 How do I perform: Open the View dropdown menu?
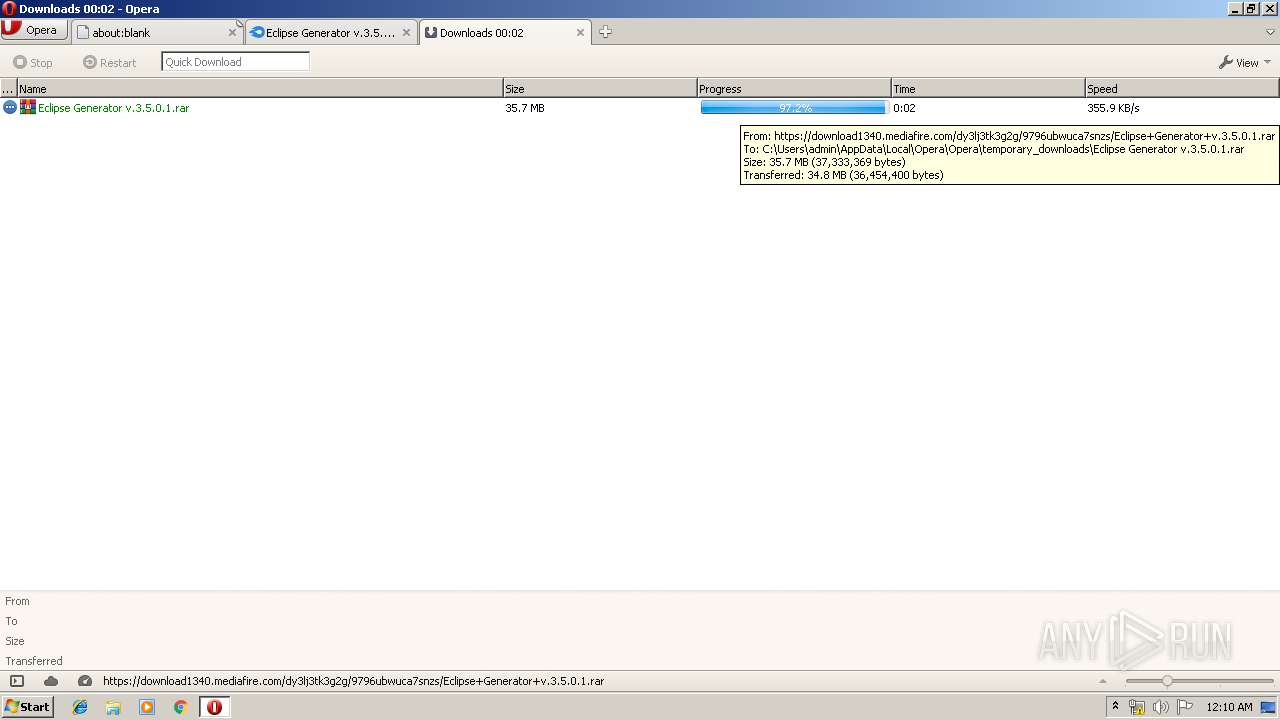[x=1244, y=62]
